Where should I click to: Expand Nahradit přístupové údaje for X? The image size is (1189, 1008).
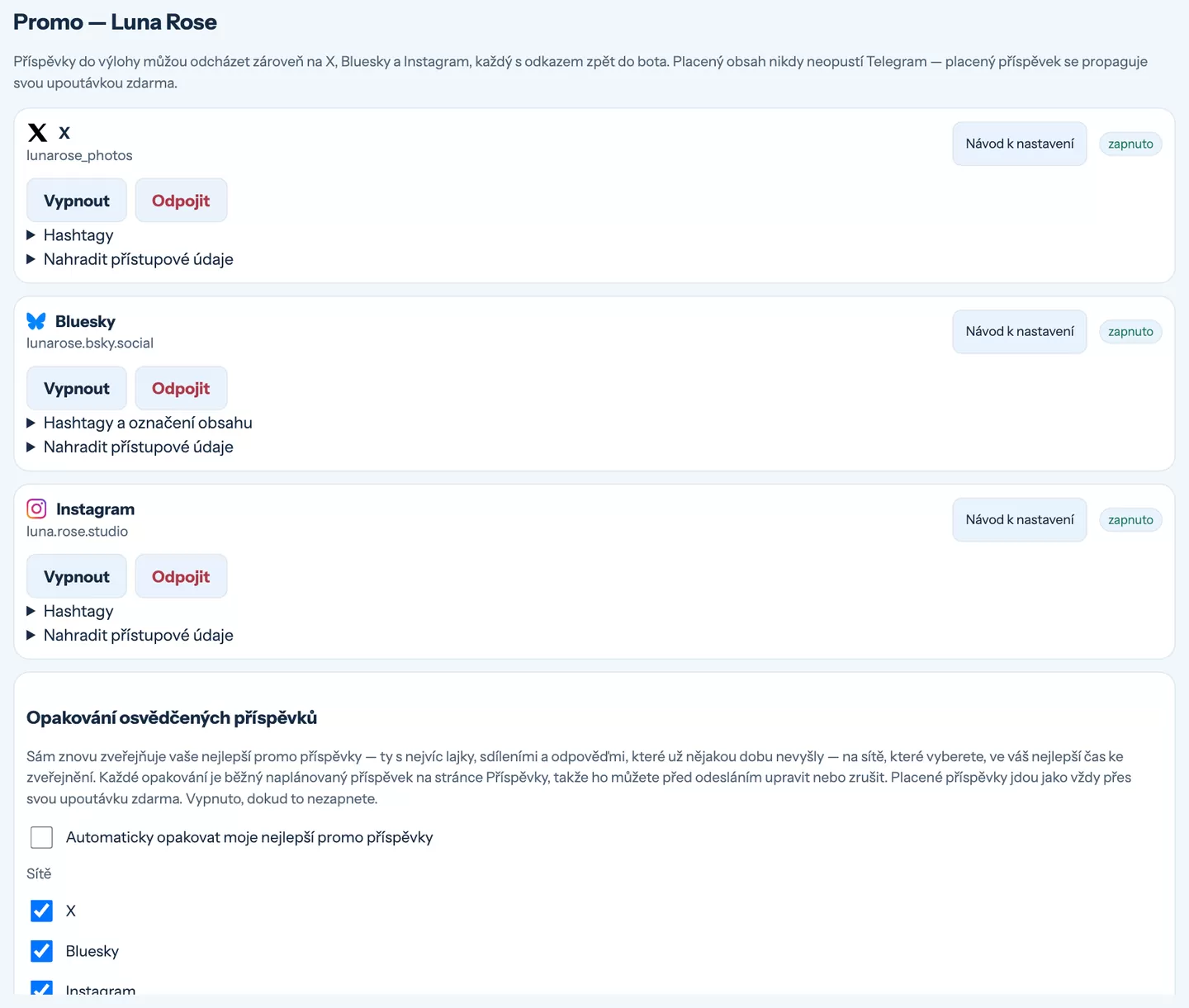click(130, 259)
